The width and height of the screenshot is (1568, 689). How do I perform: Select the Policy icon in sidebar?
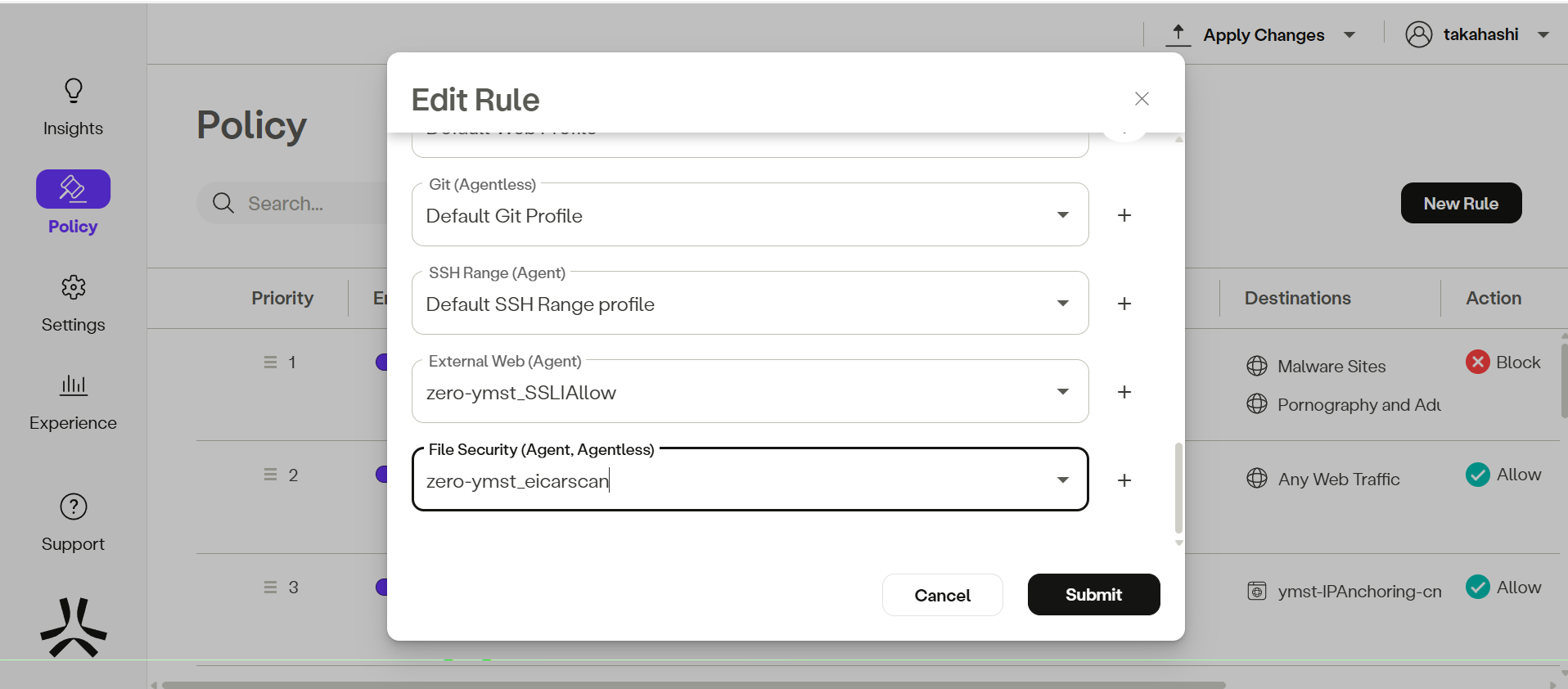coord(73,189)
